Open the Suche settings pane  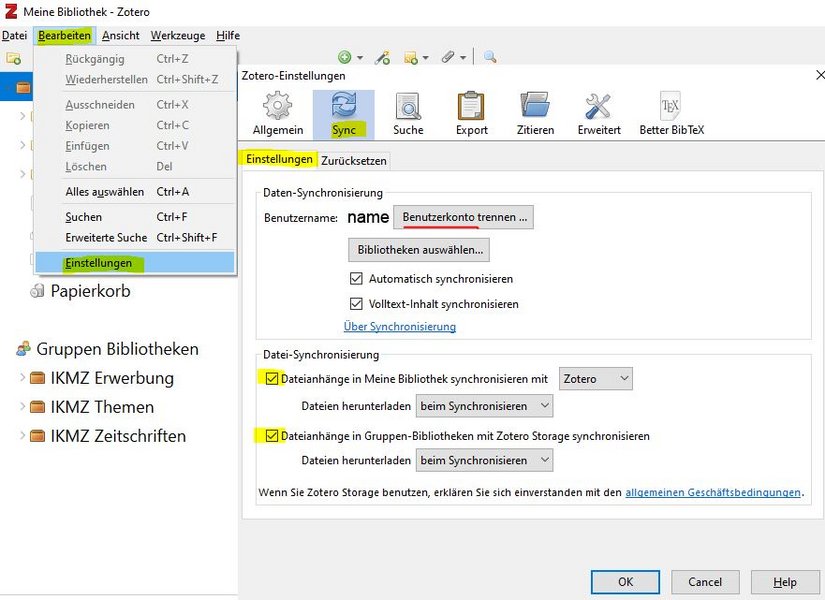408,114
